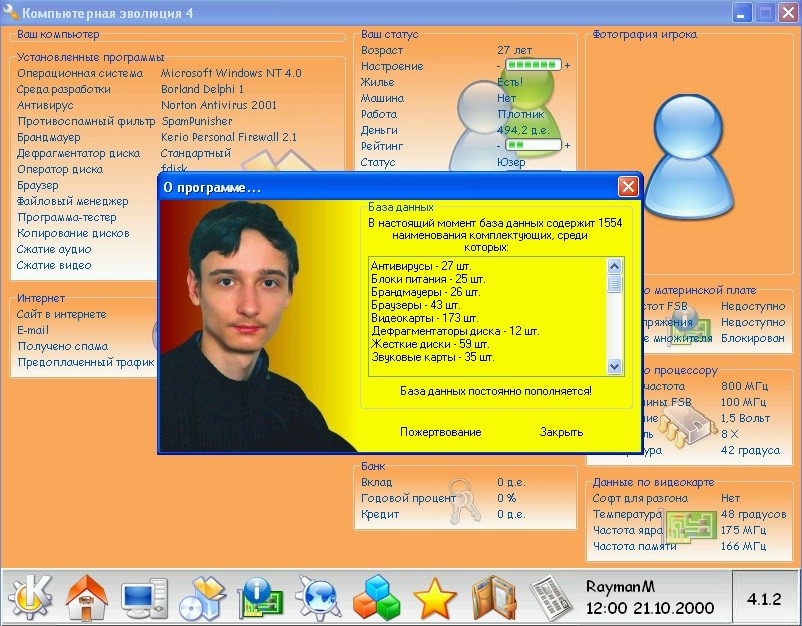Select 'Блоки питания - 25 шт.' row
The width and height of the screenshot is (802, 626).
[x=428, y=279]
